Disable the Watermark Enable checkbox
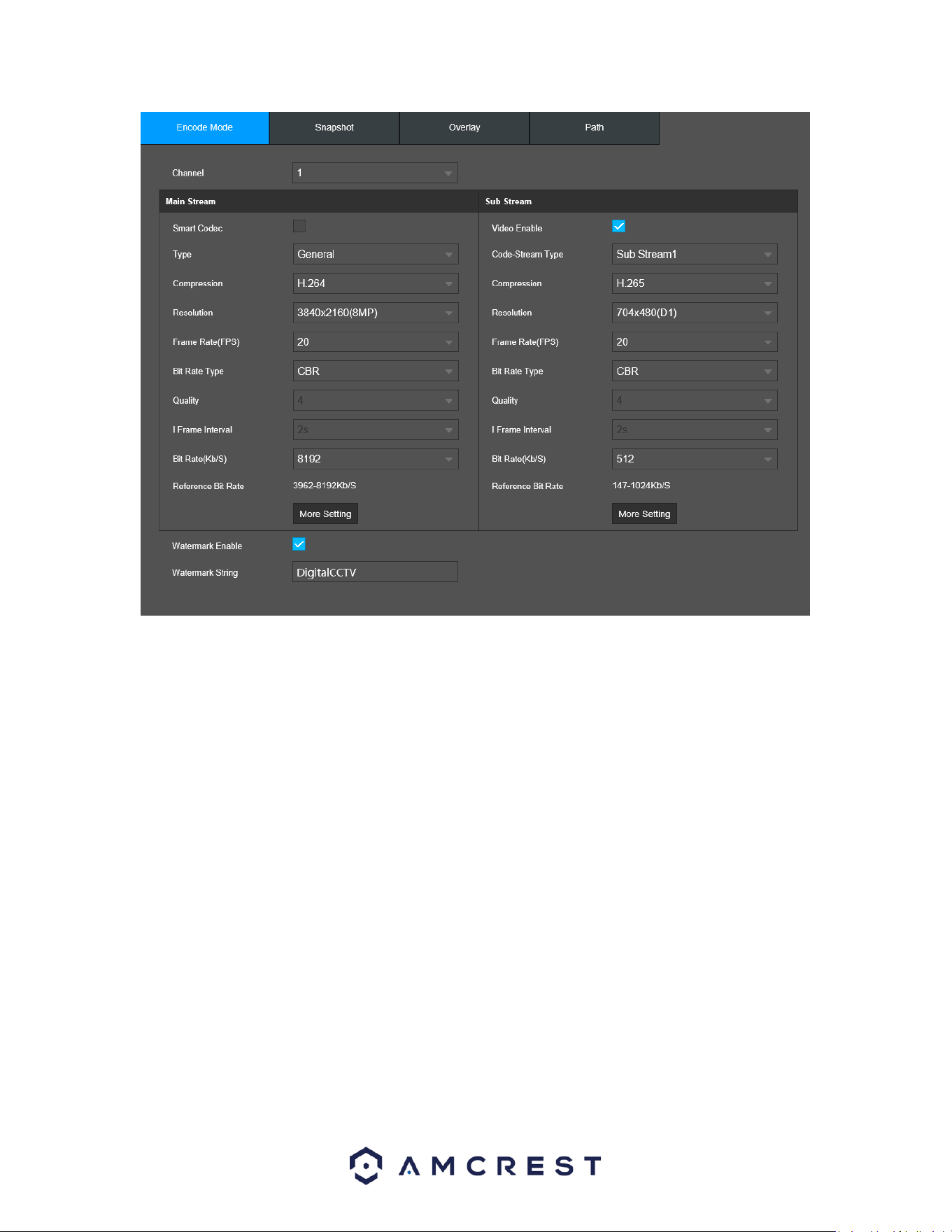Image resolution: width=952 pixels, height=1232 pixels. pyautogui.click(x=299, y=544)
